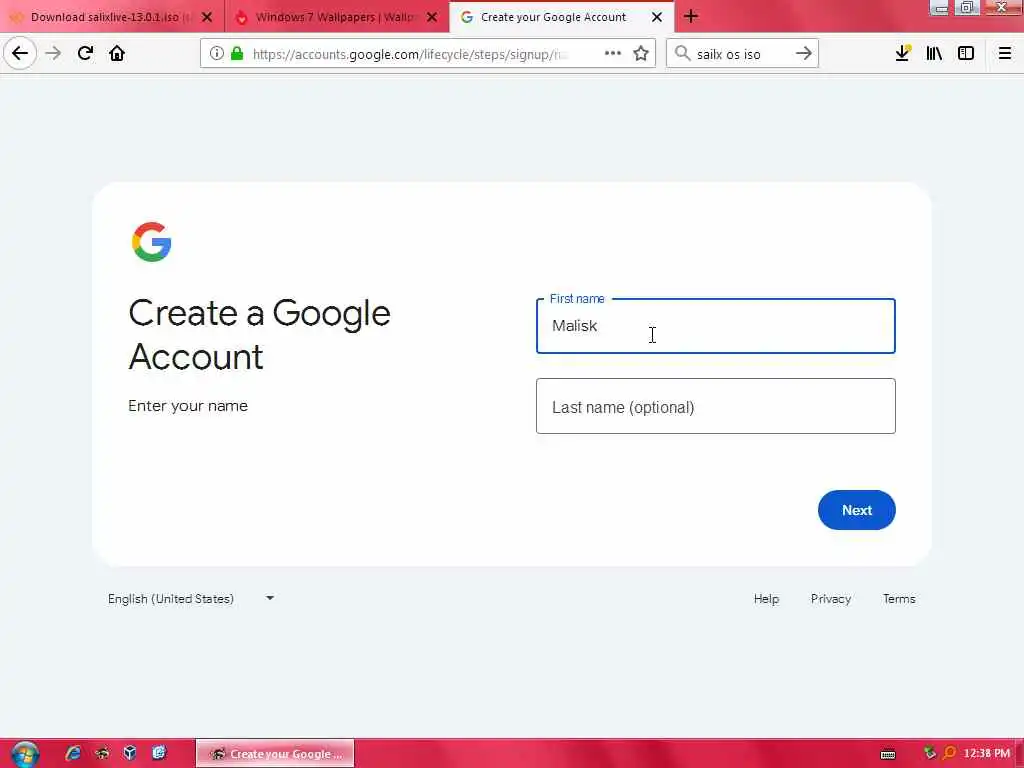
Task: Select the Create your Google taskbar button
Action: click(275, 754)
